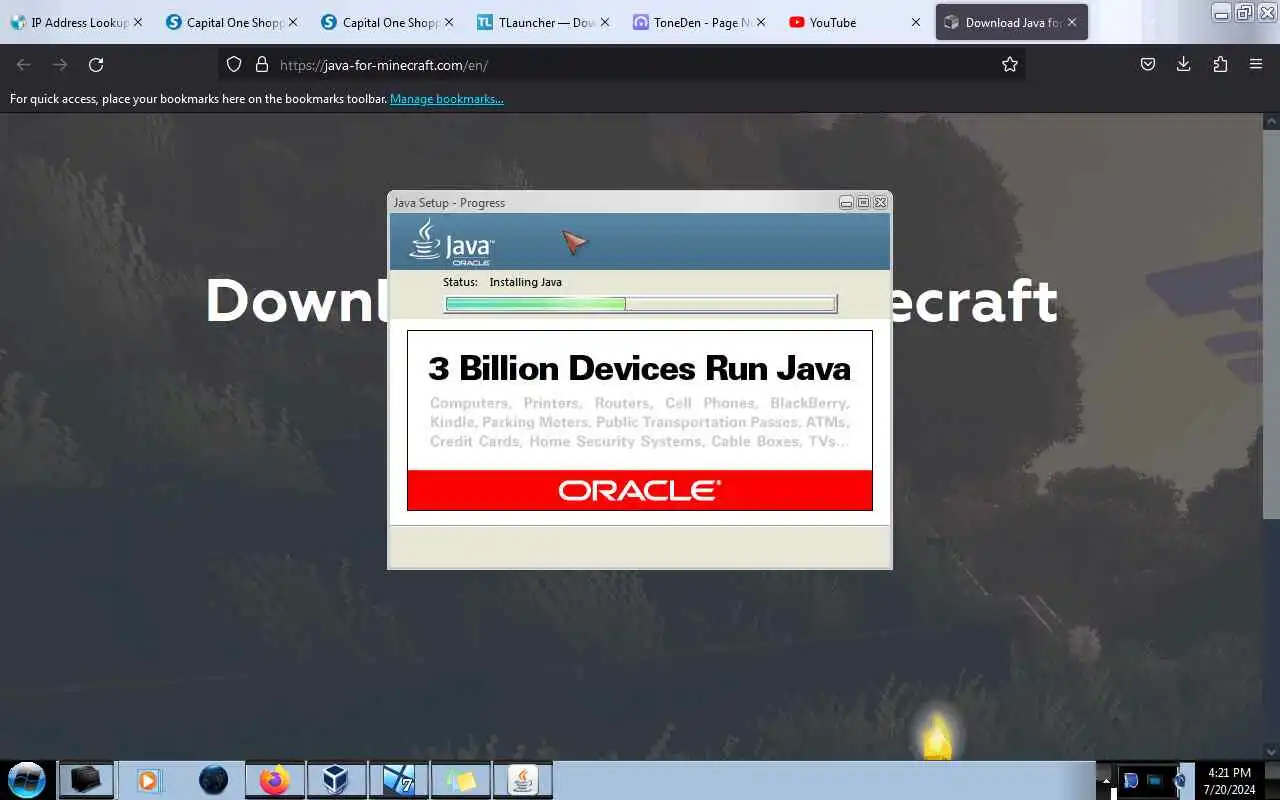The width and height of the screenshot is (1280, 800).
Task: Close the Download Java tab
Action: click(x=1071, y=22)
